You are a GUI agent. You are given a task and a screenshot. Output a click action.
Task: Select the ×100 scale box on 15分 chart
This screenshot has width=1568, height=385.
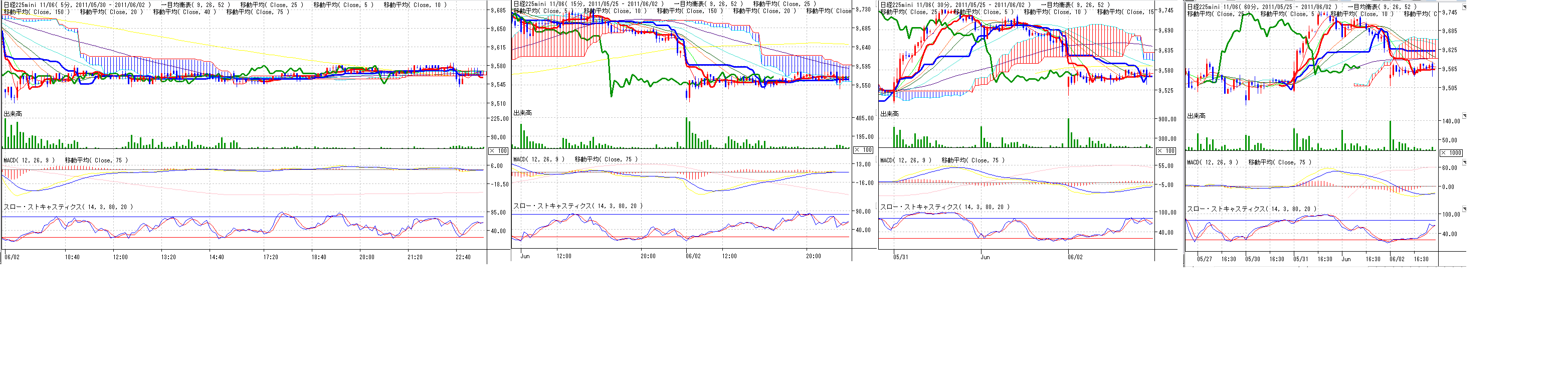pyautogui.click(x=864, y=150)
